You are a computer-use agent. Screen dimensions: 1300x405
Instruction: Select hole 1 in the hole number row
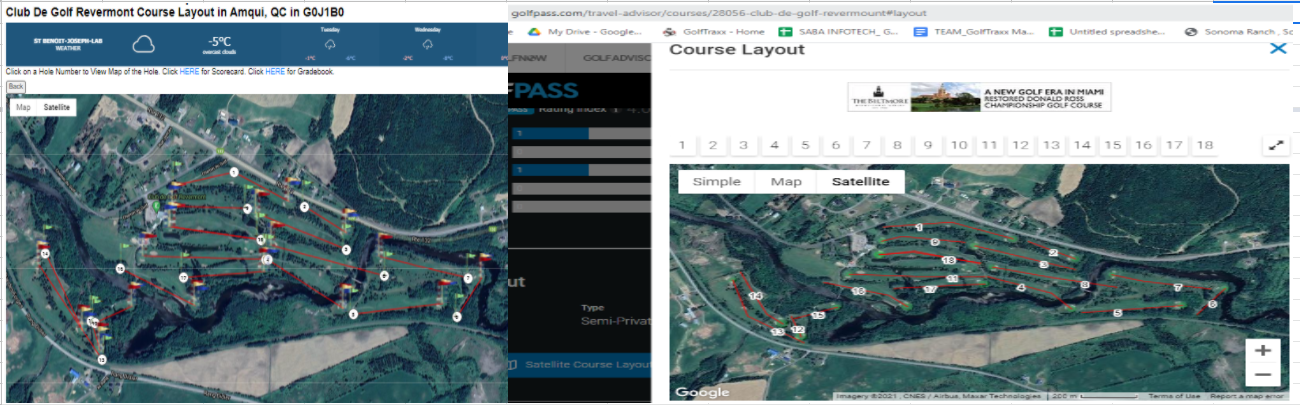682,145
